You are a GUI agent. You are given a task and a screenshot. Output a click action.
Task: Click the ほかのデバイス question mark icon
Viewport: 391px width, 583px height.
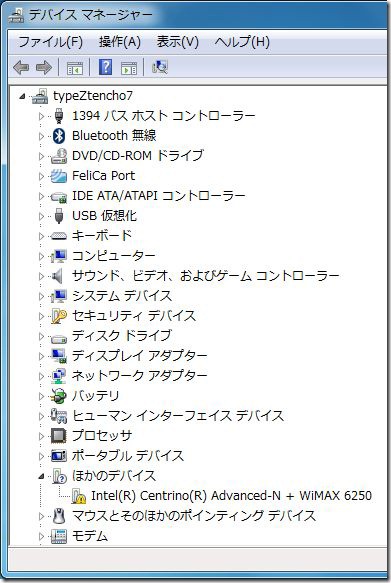(x=59, y=476)
